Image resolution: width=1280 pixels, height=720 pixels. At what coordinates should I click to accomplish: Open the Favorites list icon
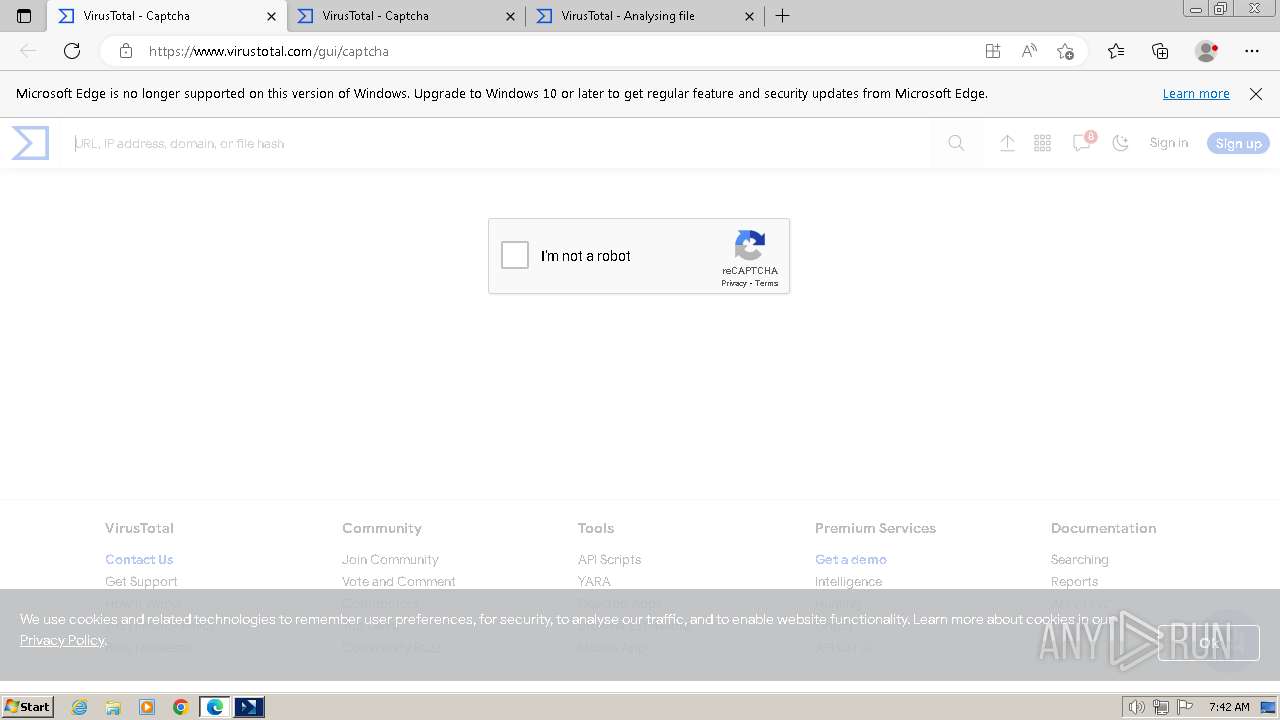(x=1116, y=51)
